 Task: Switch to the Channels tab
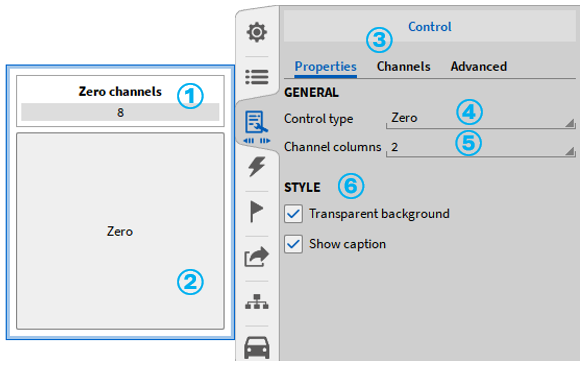(x=404, y=67)
